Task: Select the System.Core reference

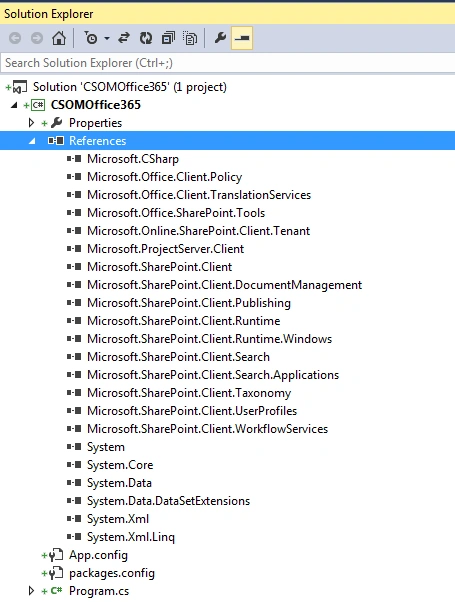Action: pos(120,465)
